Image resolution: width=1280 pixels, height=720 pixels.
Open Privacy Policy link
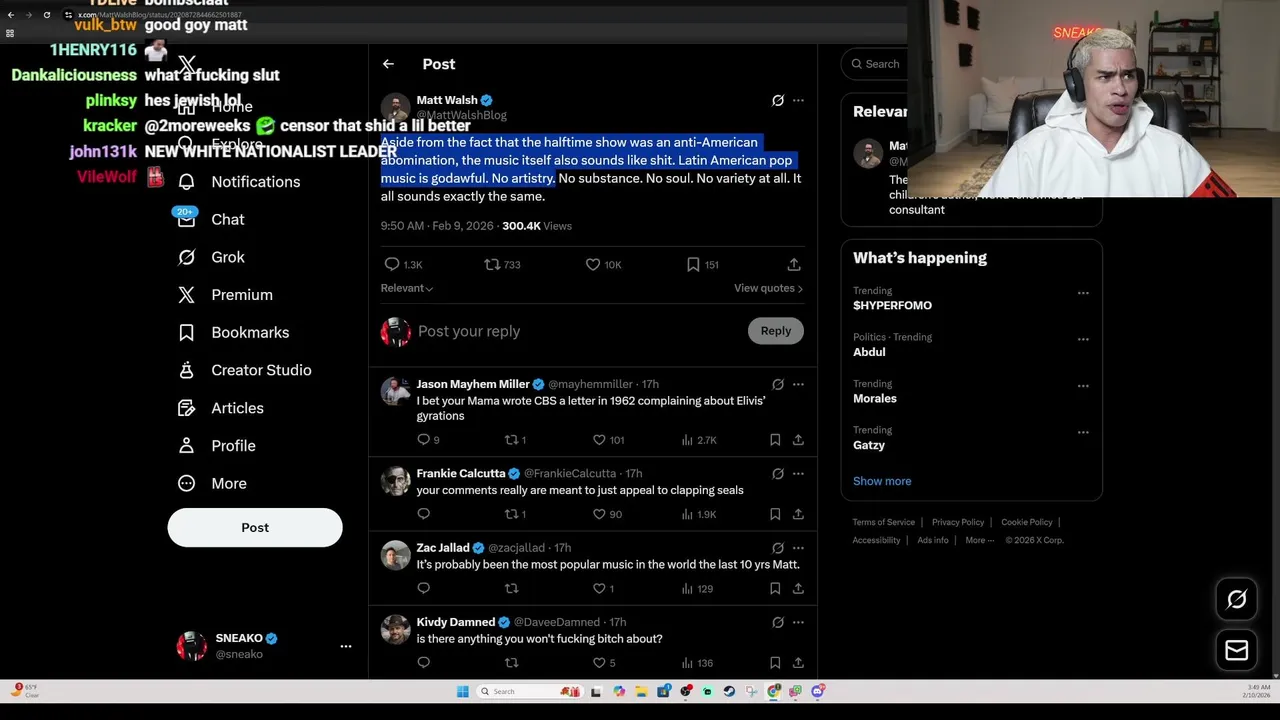[x=958, y=522]
